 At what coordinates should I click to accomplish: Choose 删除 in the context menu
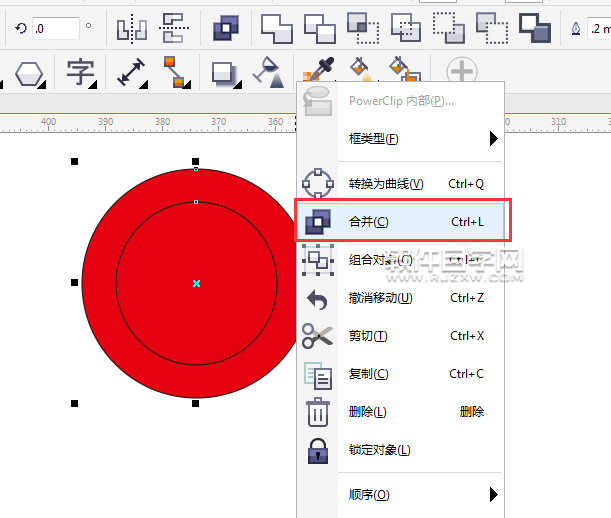tap(401, 412)
